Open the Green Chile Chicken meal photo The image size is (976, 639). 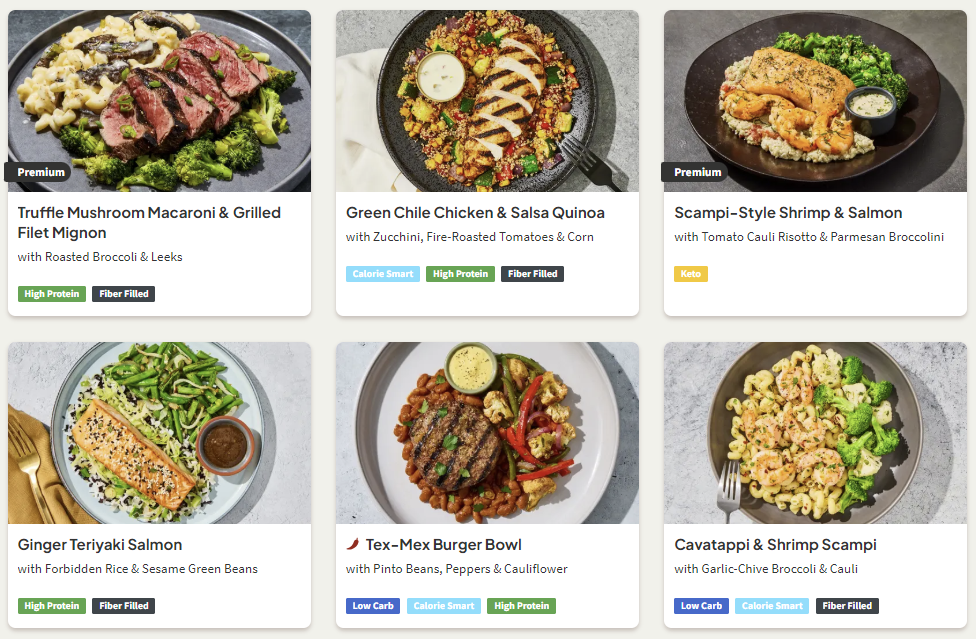pyautogui.click(x=487, y=100)
